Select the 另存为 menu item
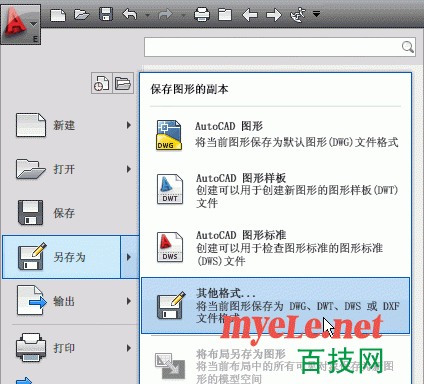Viewport: 424px width, 384px height. (62, 257)
